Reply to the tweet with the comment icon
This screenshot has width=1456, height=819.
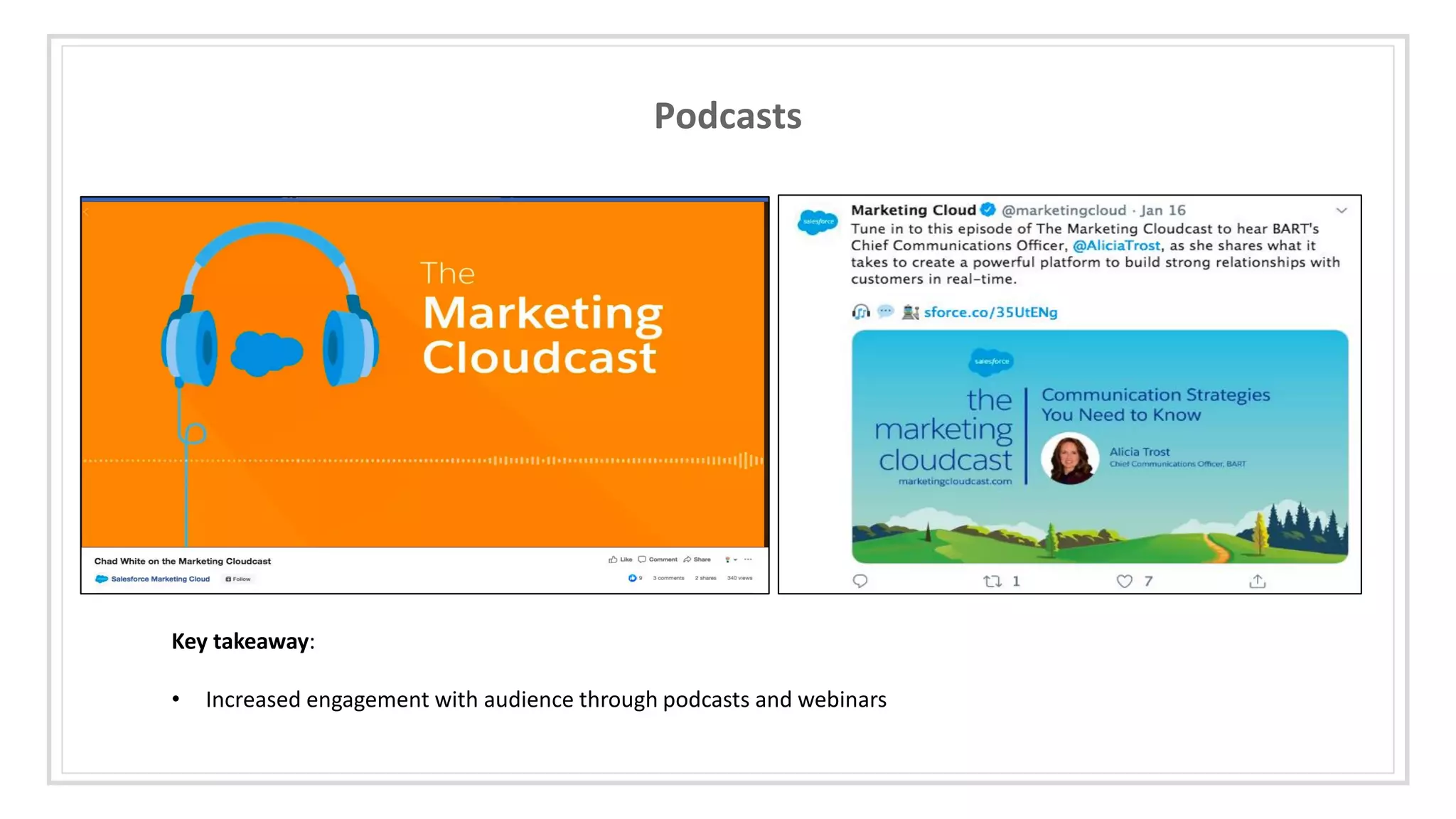click(860, 581)
